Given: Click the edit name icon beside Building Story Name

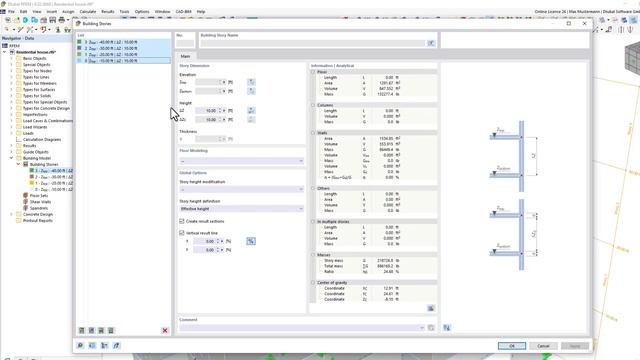Looking at the screenshot, I should pos(431,43).
